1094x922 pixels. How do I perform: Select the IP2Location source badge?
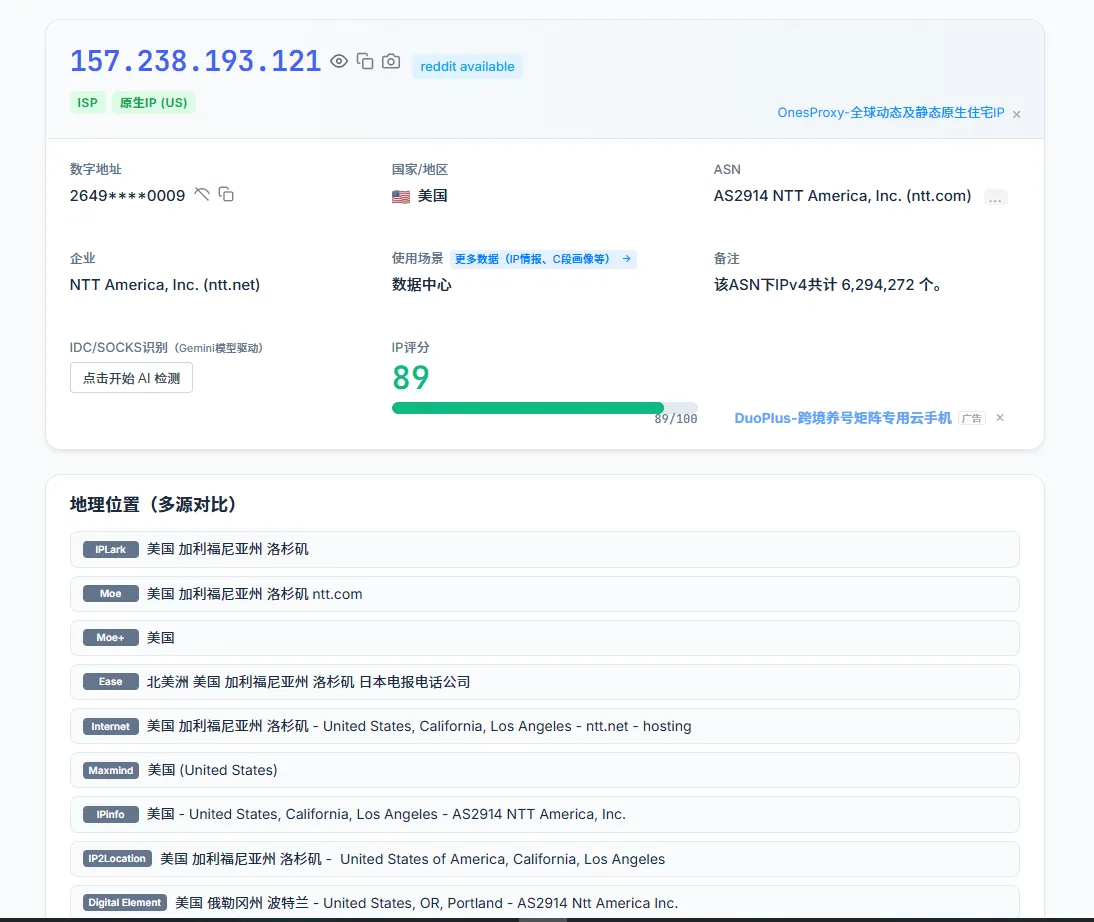[x=117, y=858]
